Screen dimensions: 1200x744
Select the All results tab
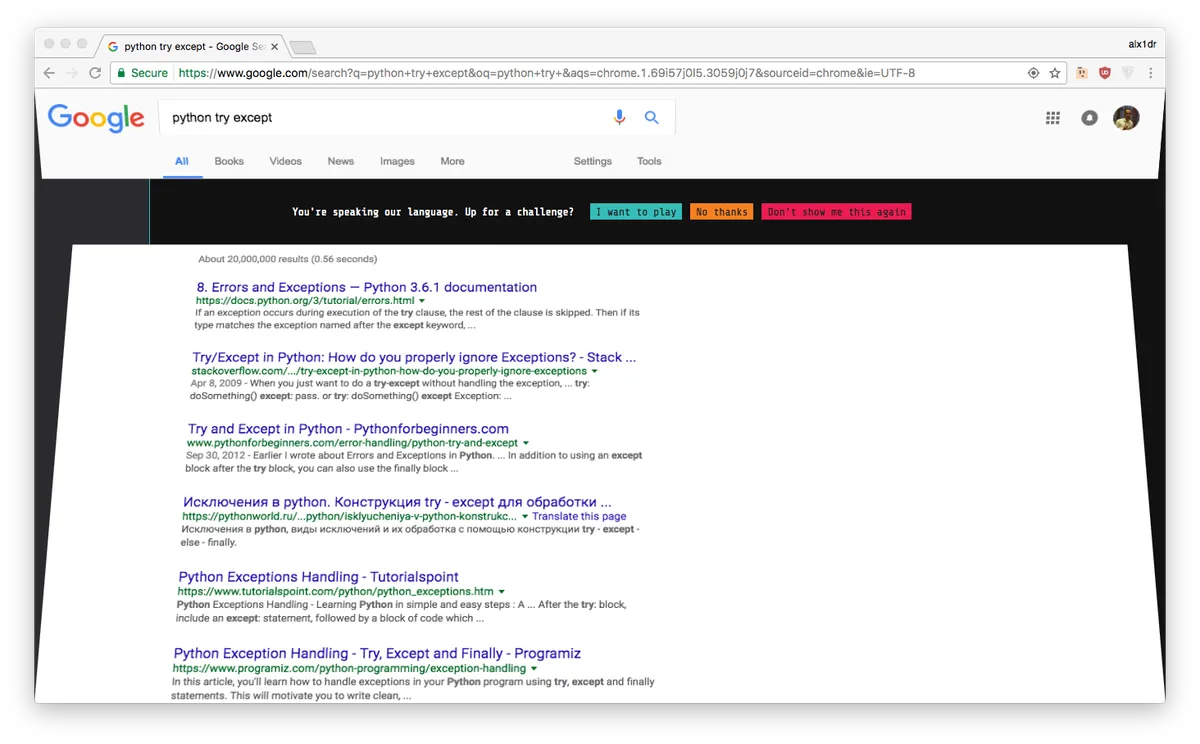click(x=182, y=161)
